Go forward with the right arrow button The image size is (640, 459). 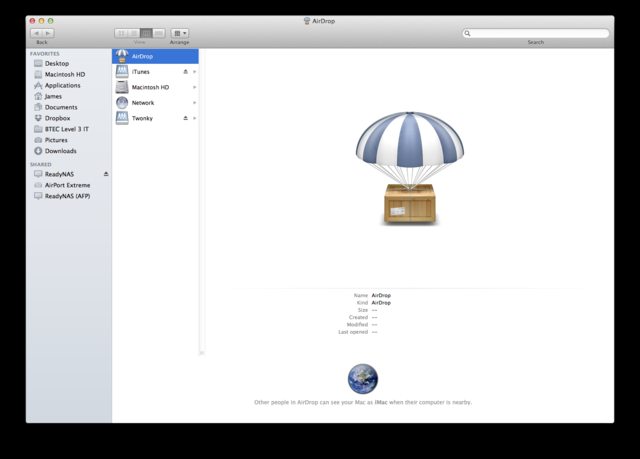point(48,33)
